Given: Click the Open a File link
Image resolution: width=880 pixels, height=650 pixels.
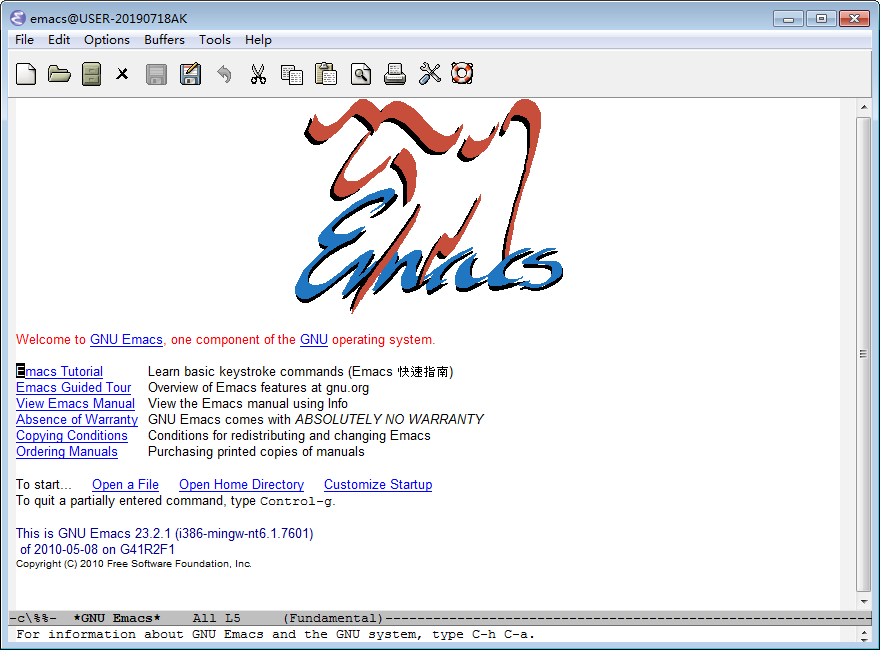Looking at the screenshot, I should tap(125, 484).
